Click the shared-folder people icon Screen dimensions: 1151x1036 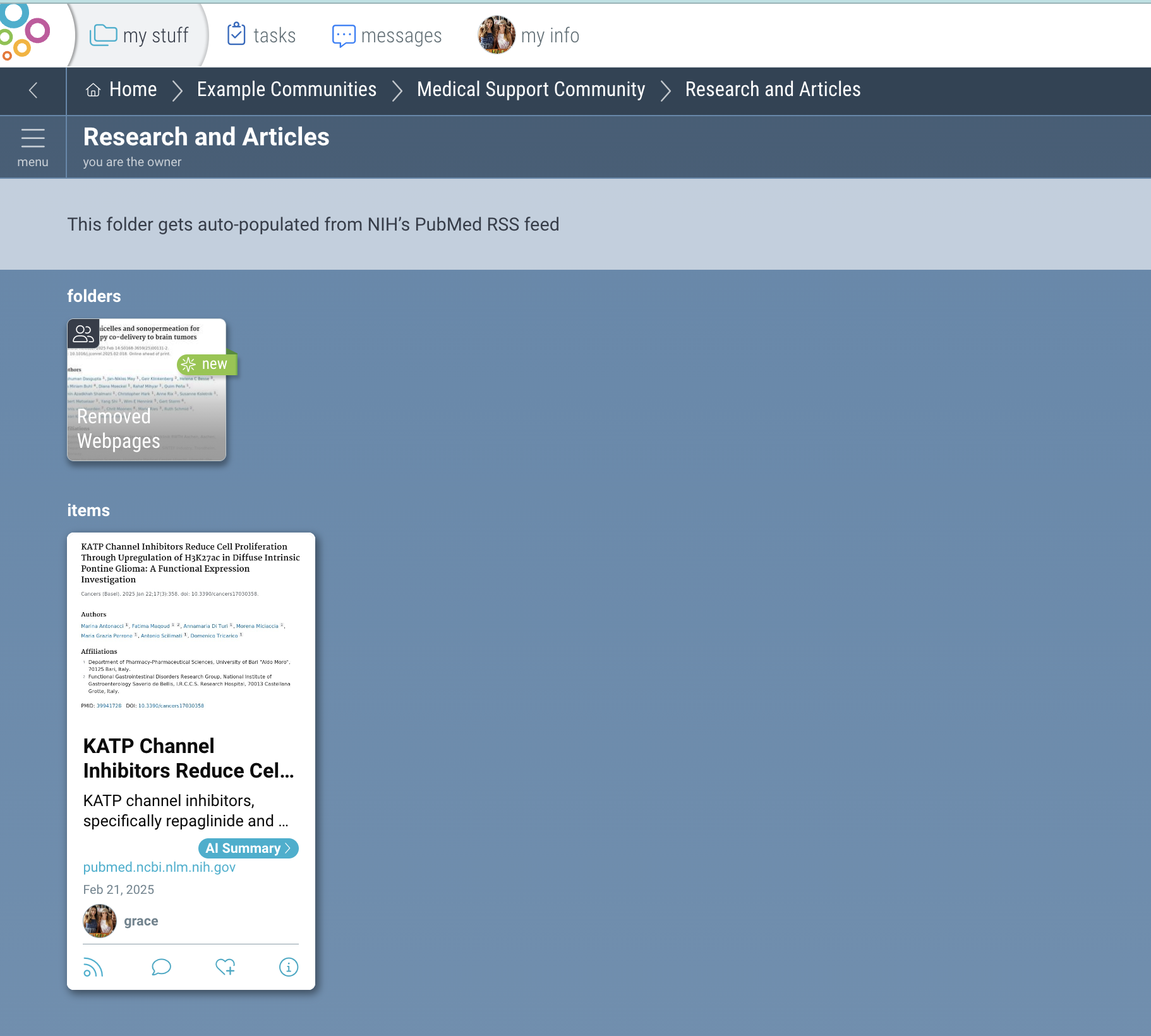[x=83, y=333]
